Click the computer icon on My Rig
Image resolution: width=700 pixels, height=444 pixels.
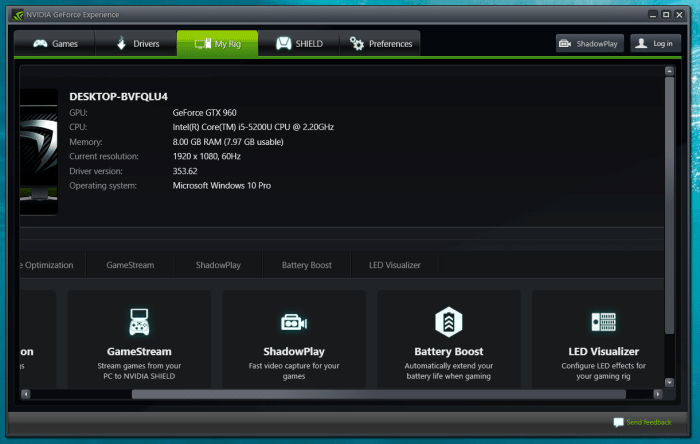click(203, 43)
